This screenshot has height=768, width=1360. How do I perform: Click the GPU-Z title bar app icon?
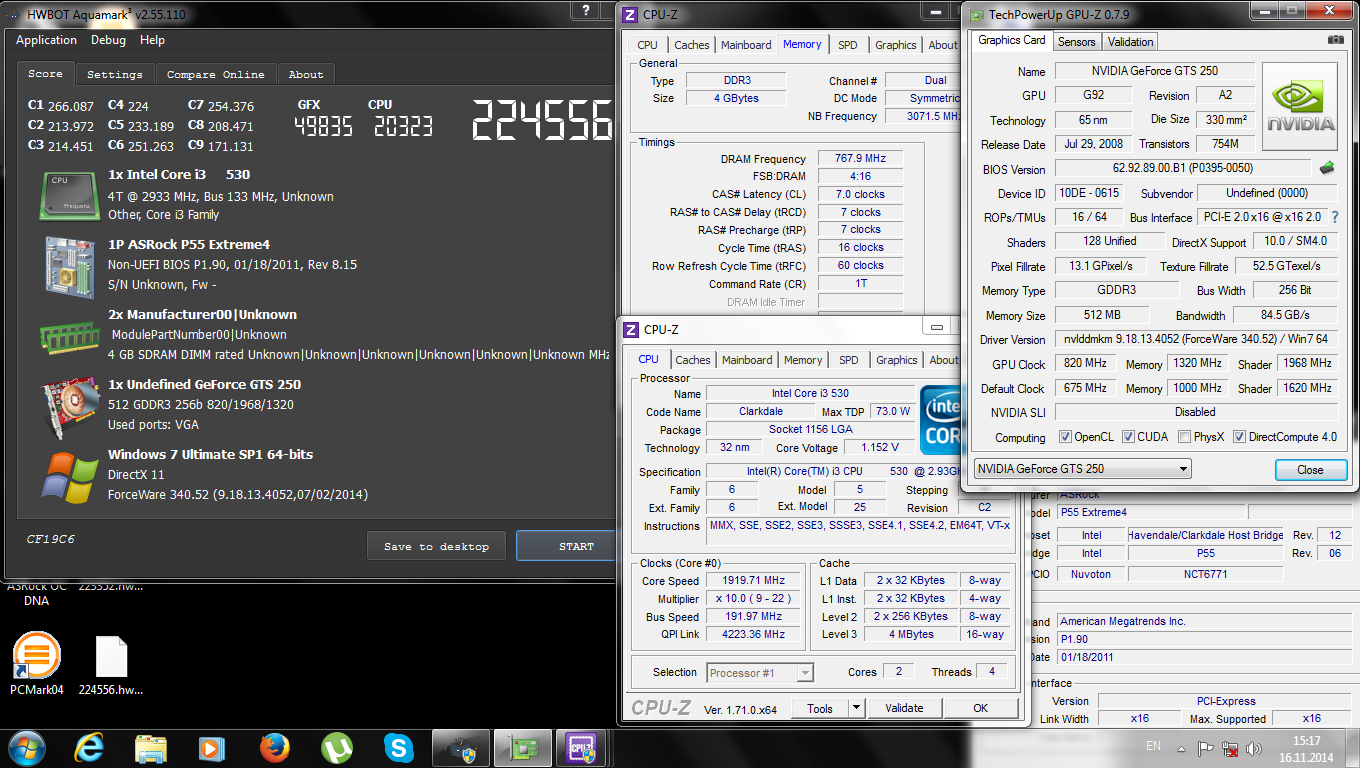[x=975, y=14]
